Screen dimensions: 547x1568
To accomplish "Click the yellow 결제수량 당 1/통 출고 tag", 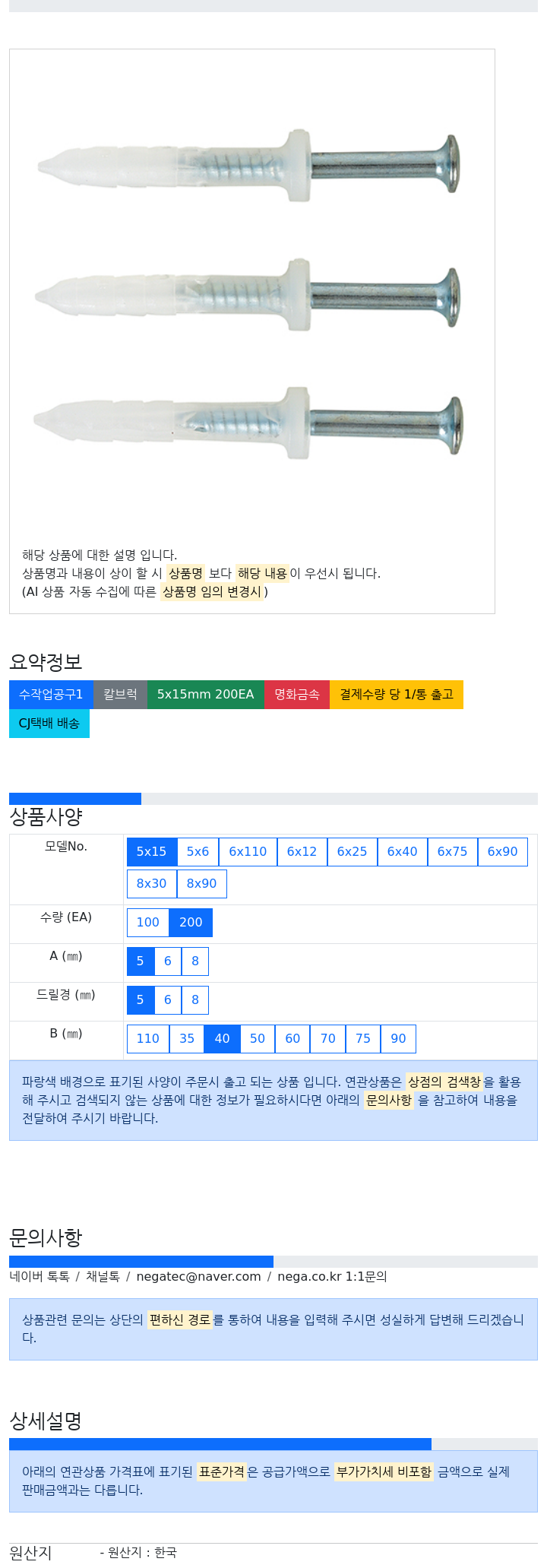I will click(397, 695).
